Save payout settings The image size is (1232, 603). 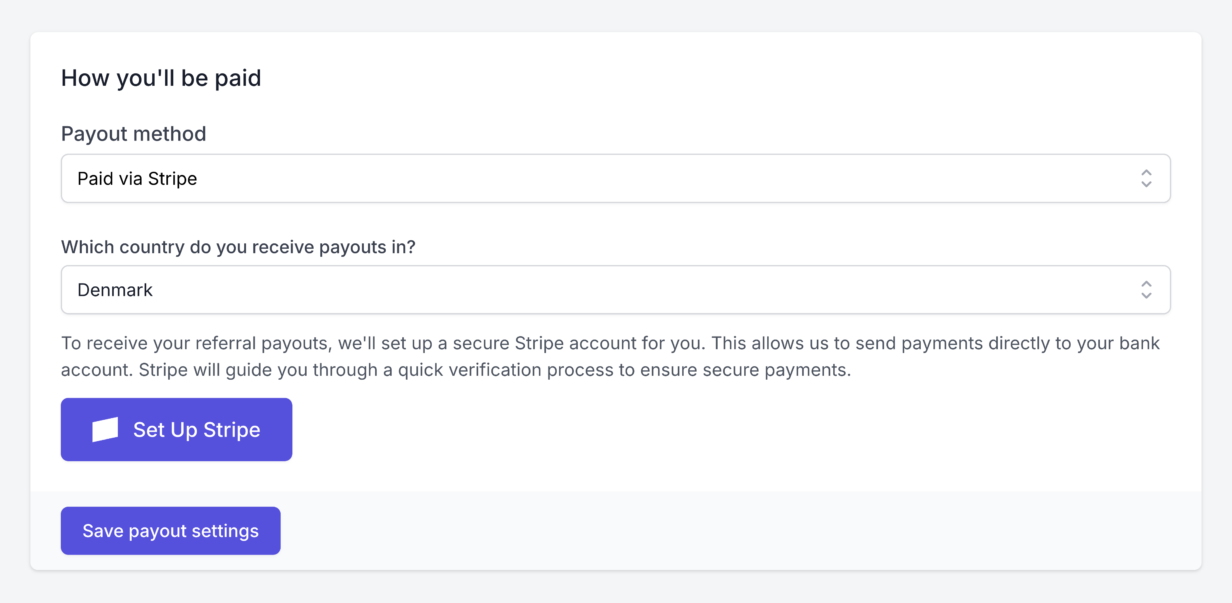[x=171, y=531]
